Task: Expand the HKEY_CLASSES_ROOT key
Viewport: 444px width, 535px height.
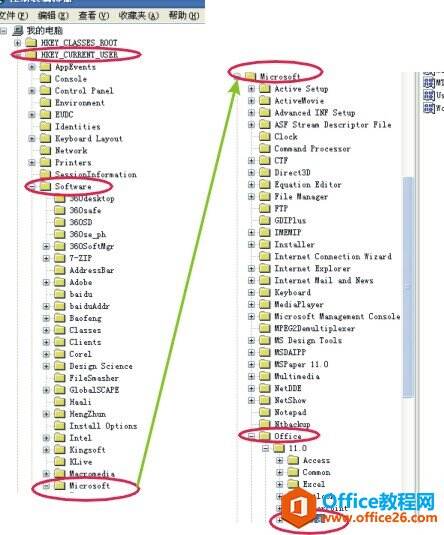Action: (18, 43)
